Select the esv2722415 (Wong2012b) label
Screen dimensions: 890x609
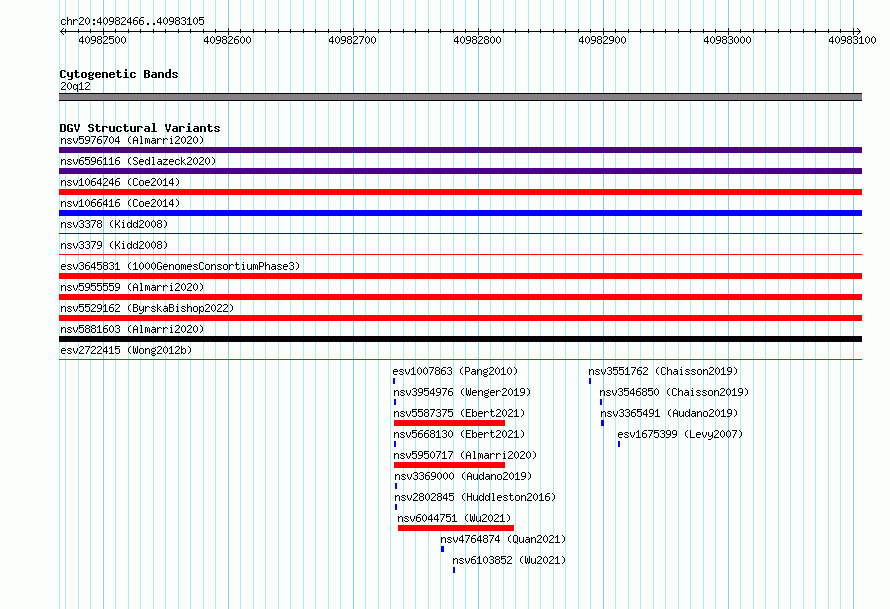(x=126, y=350)
